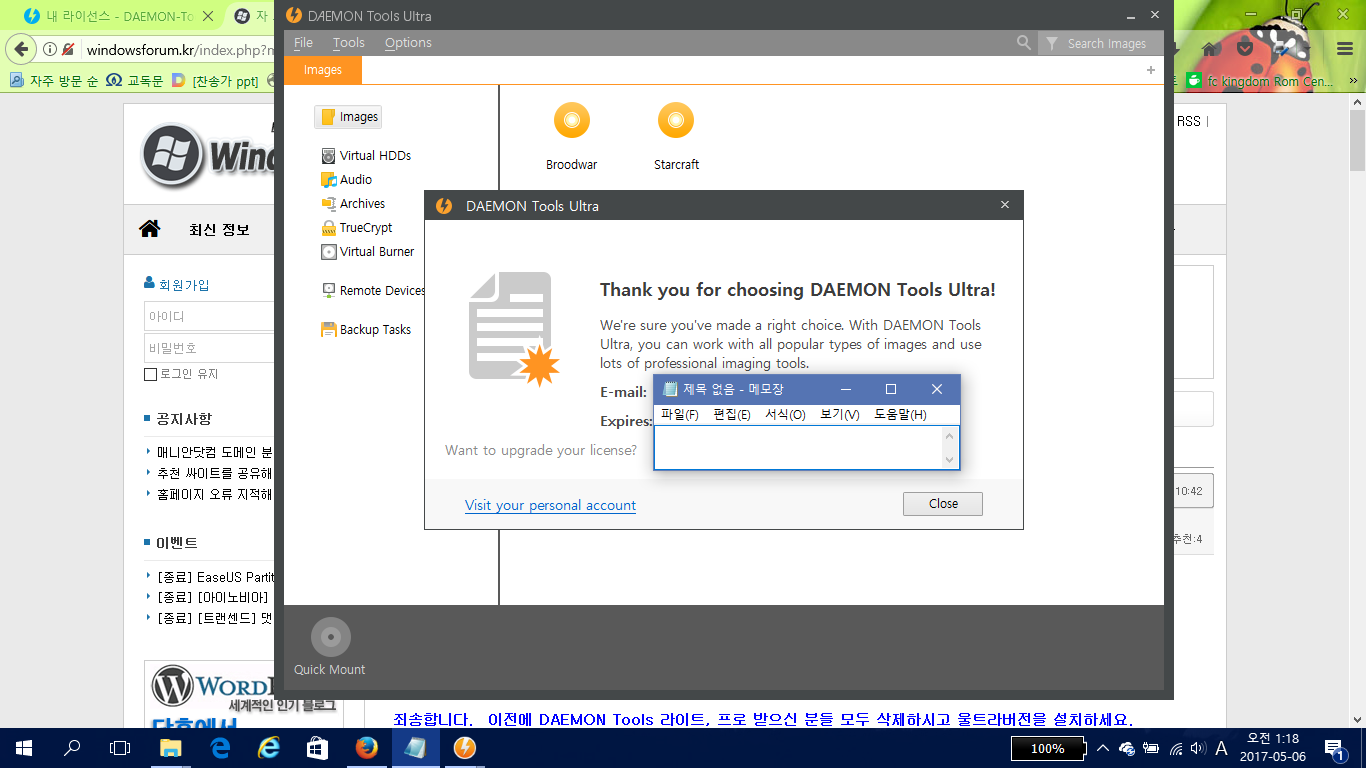The image size is (1366, 768).
Task: Click the search magnifier in DAEMON Tools
Action: tap(1024, 43)
